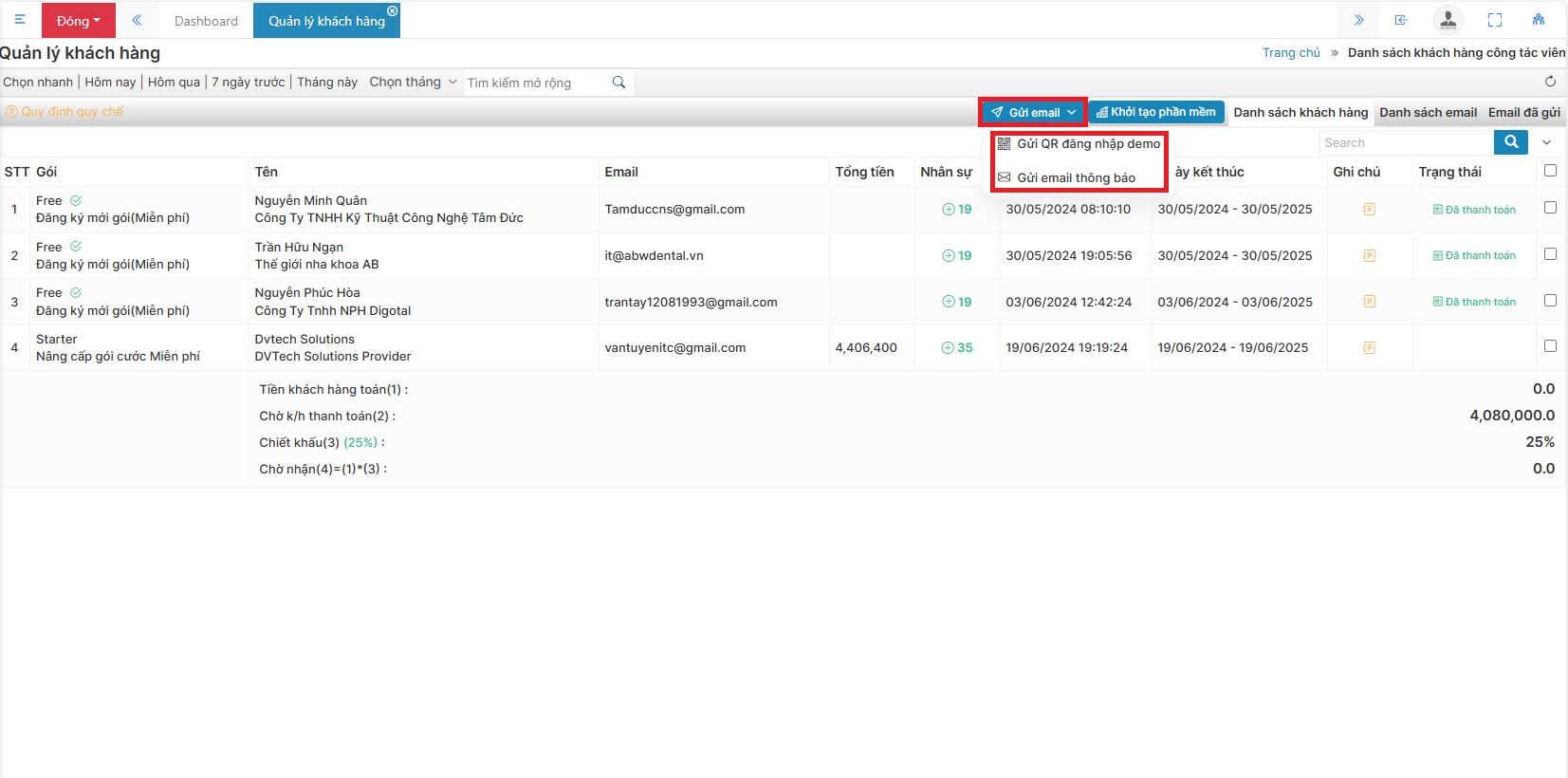Expand the Chọn tháng dropdown

(x=413, y=82)
